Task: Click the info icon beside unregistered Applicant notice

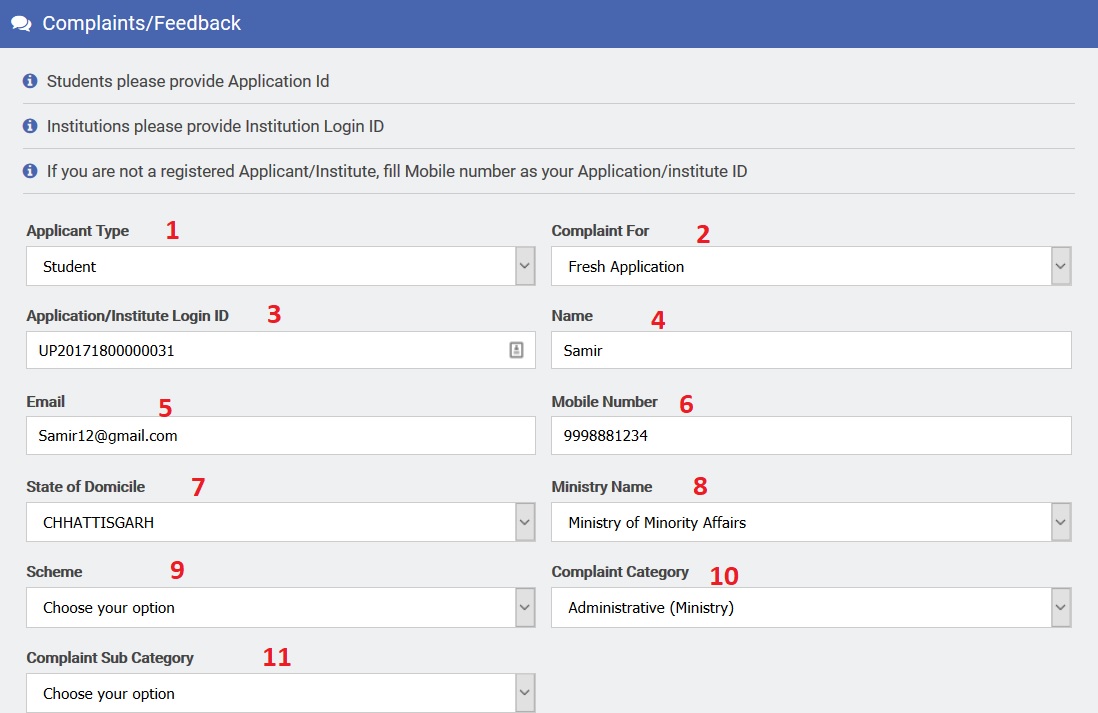Action: tap(30, 171)
